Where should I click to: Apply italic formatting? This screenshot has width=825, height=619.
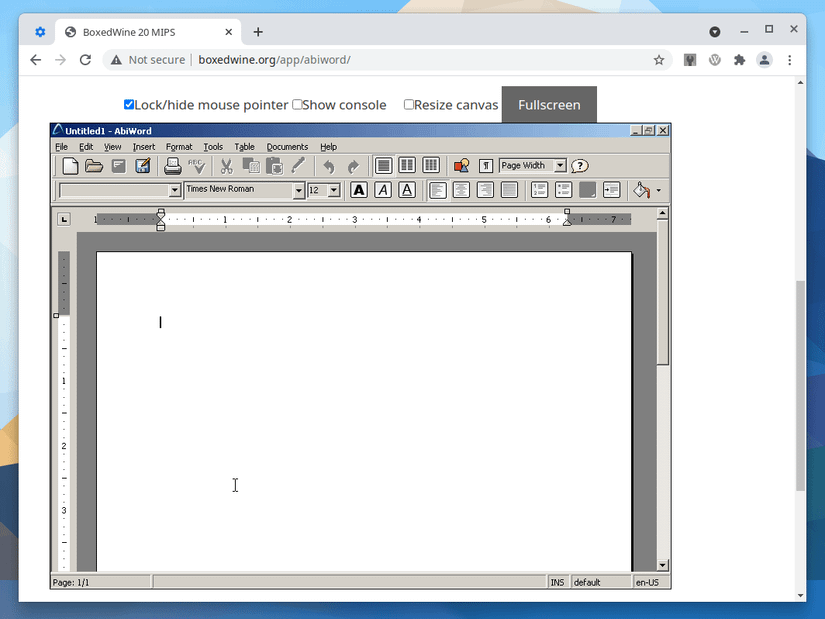click(383, 190)
